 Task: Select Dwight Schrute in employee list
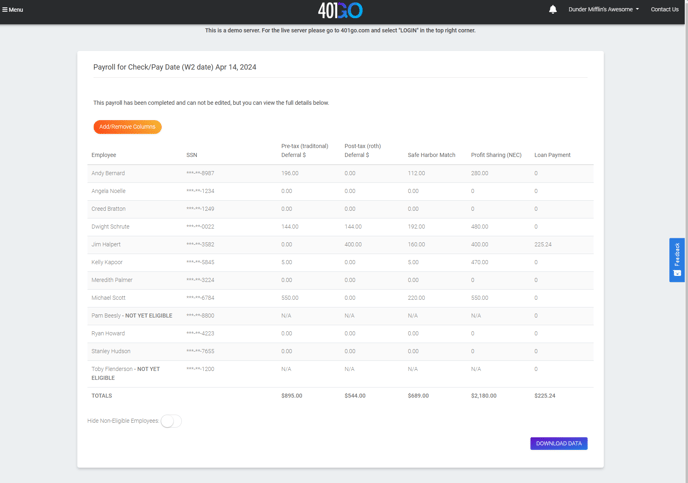coord(110,227)
